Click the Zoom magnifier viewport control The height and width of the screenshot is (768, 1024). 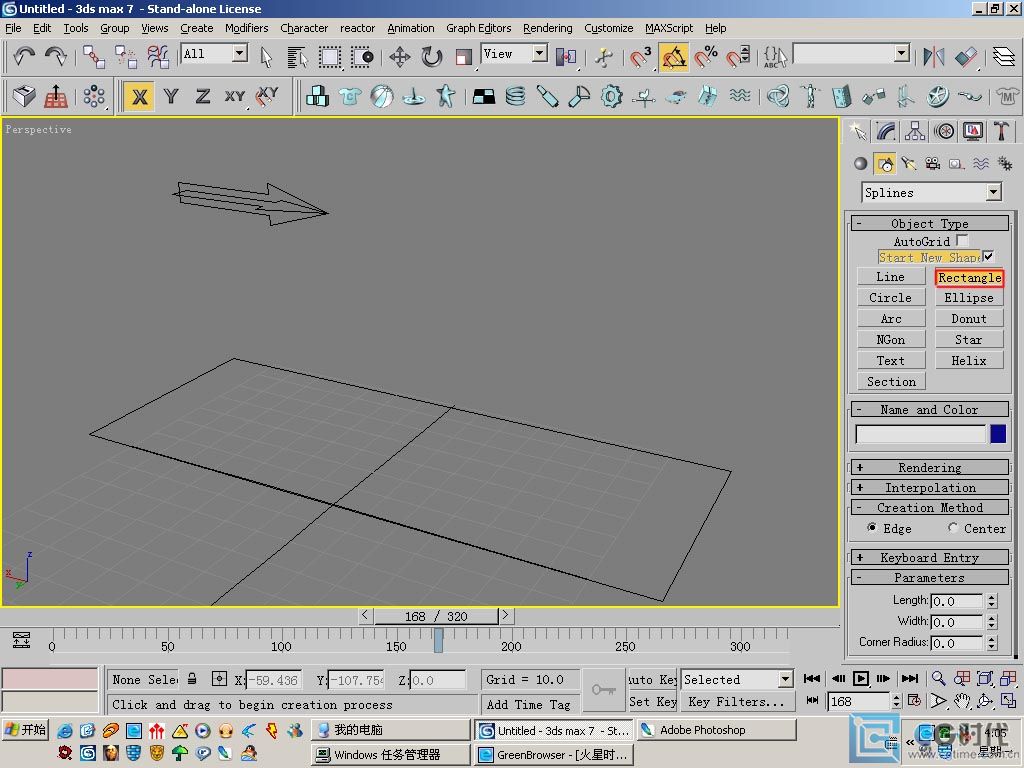click(x=938, y=679)
